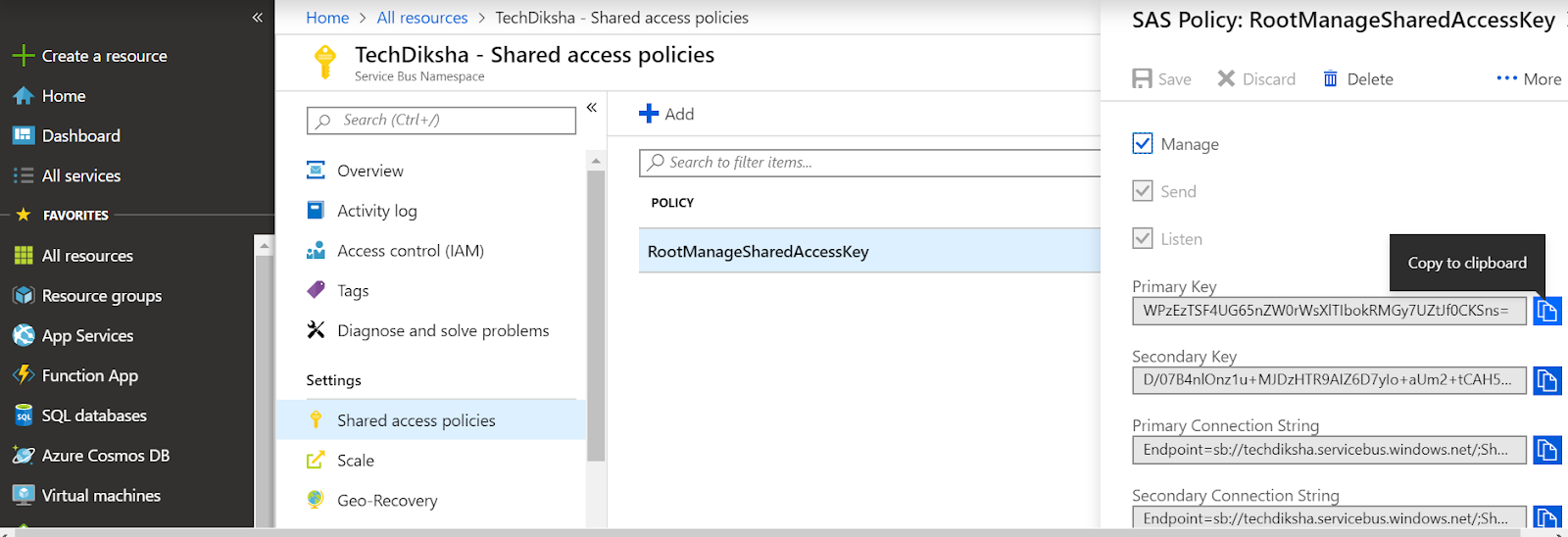Screen dimensions: 1568x537
Task: Toggle the Manage checkbox
Action: [1143, 144]
